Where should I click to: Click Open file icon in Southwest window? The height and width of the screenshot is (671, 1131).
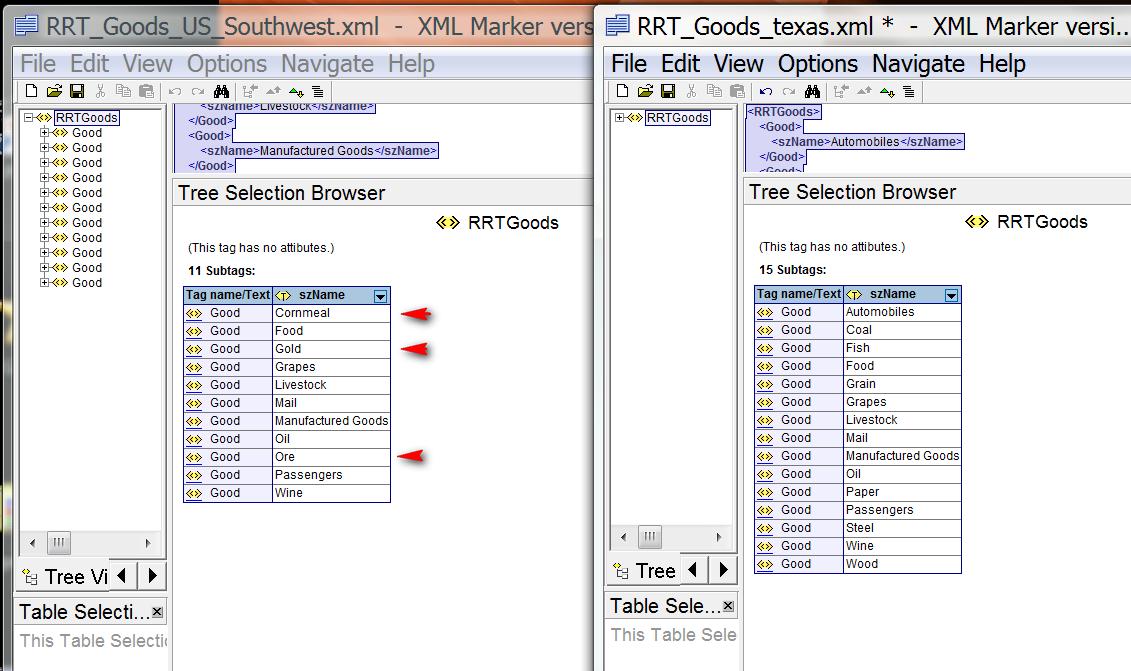54,91
